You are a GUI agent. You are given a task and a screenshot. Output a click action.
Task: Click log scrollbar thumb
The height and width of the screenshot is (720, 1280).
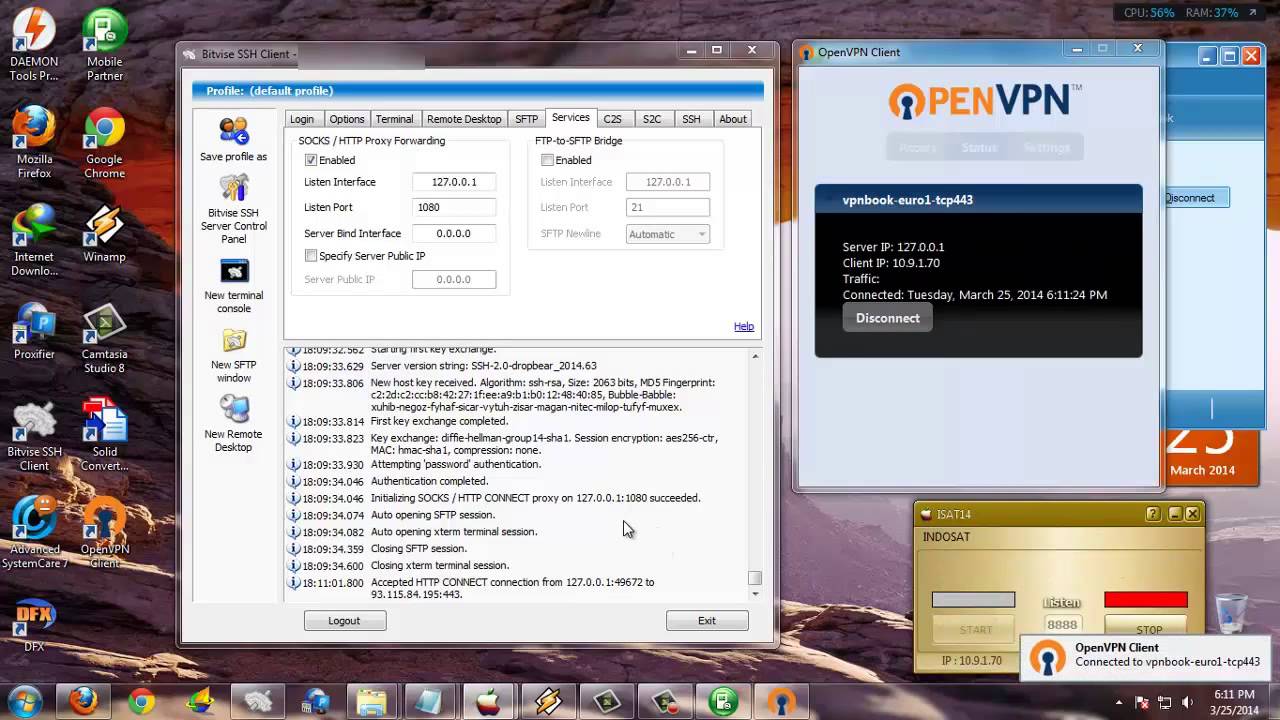[755, 578]
